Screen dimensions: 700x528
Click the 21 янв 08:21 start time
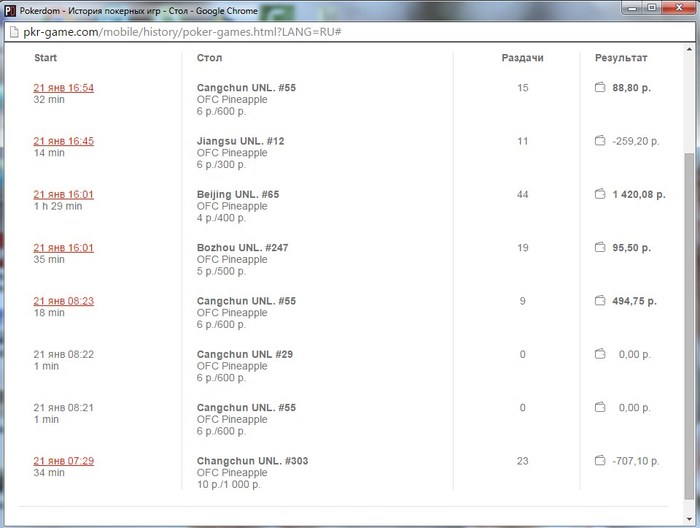(x=63, y=407)
